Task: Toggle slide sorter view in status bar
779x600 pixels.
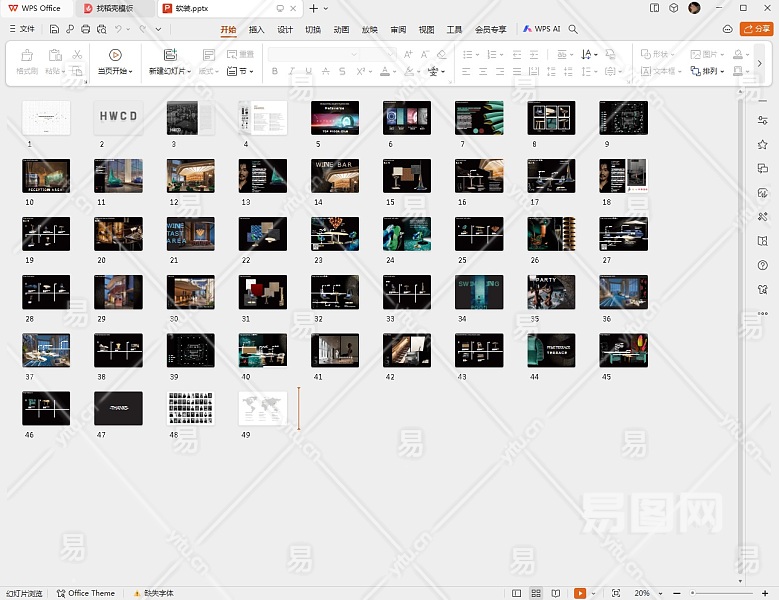Action: pyautogui.click(x=537, y=593)
